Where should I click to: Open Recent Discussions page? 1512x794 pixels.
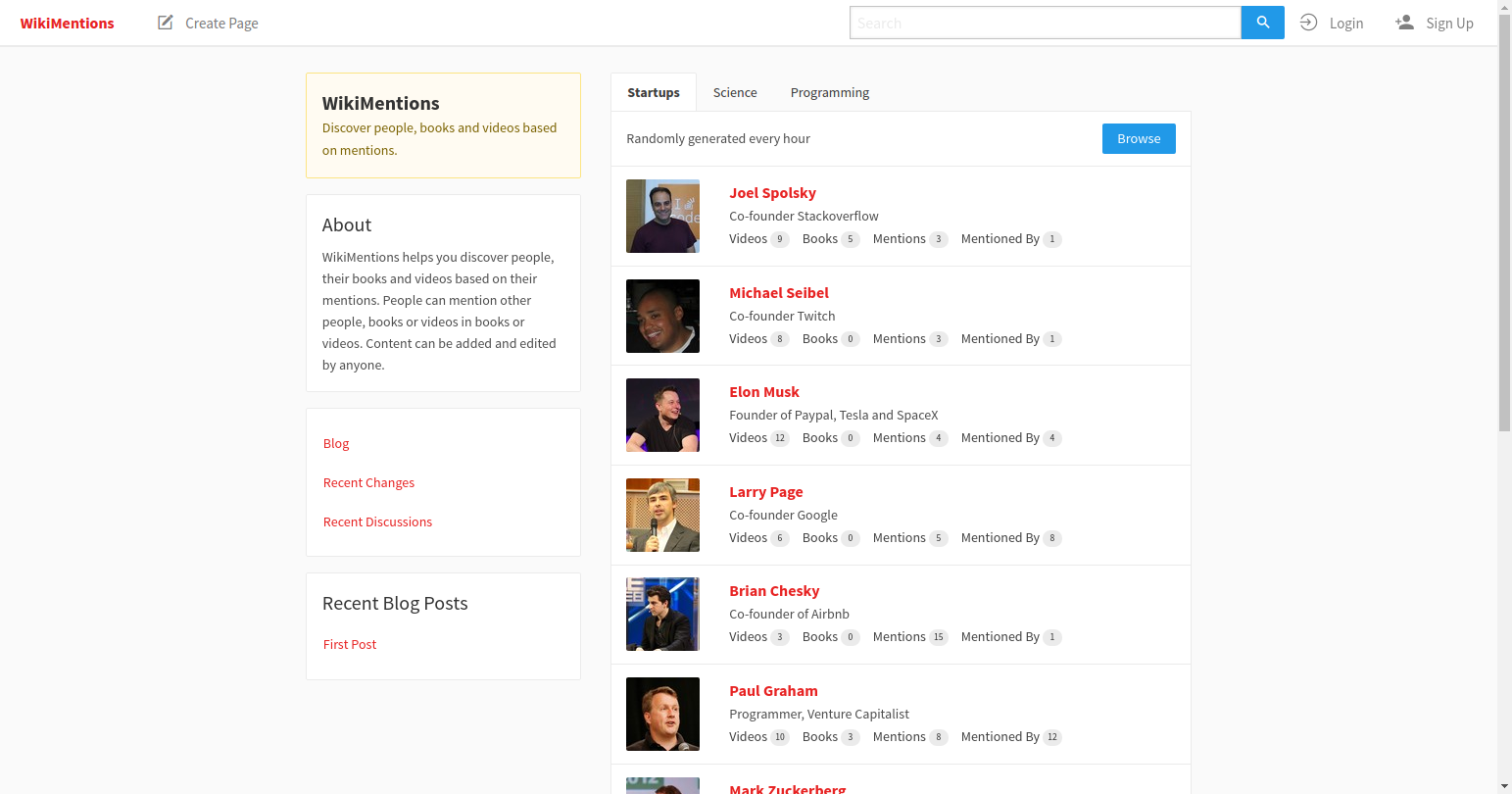(377, 521)
